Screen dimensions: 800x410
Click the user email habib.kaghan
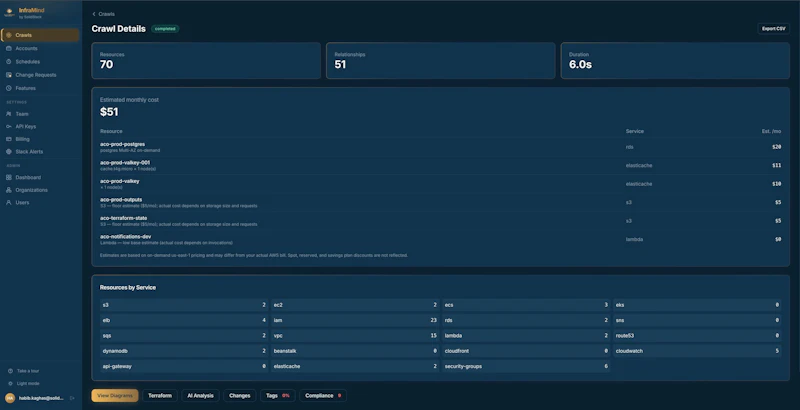41,398
